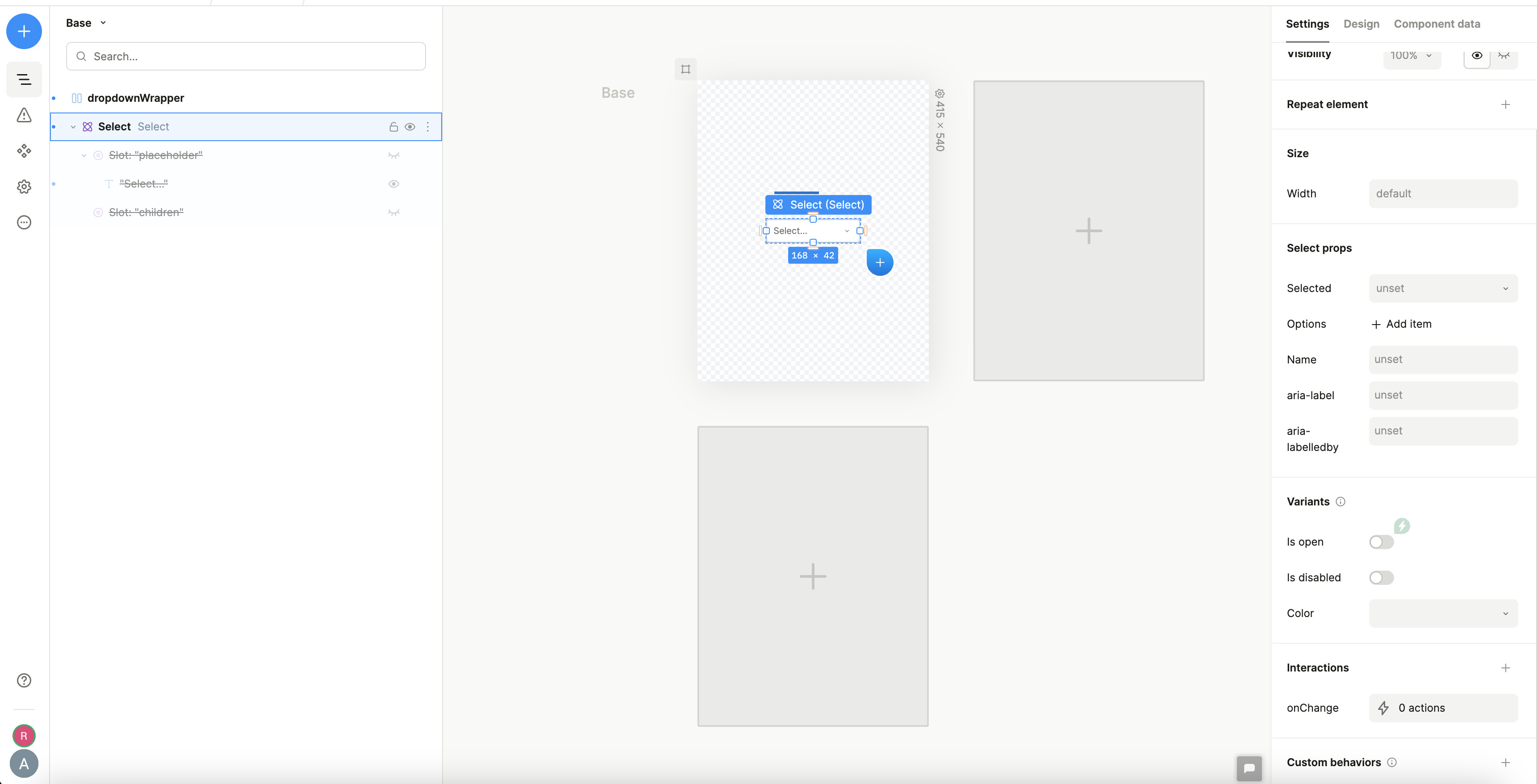
Task: Click the help question mark icon
Action: [x=24, y=680]
